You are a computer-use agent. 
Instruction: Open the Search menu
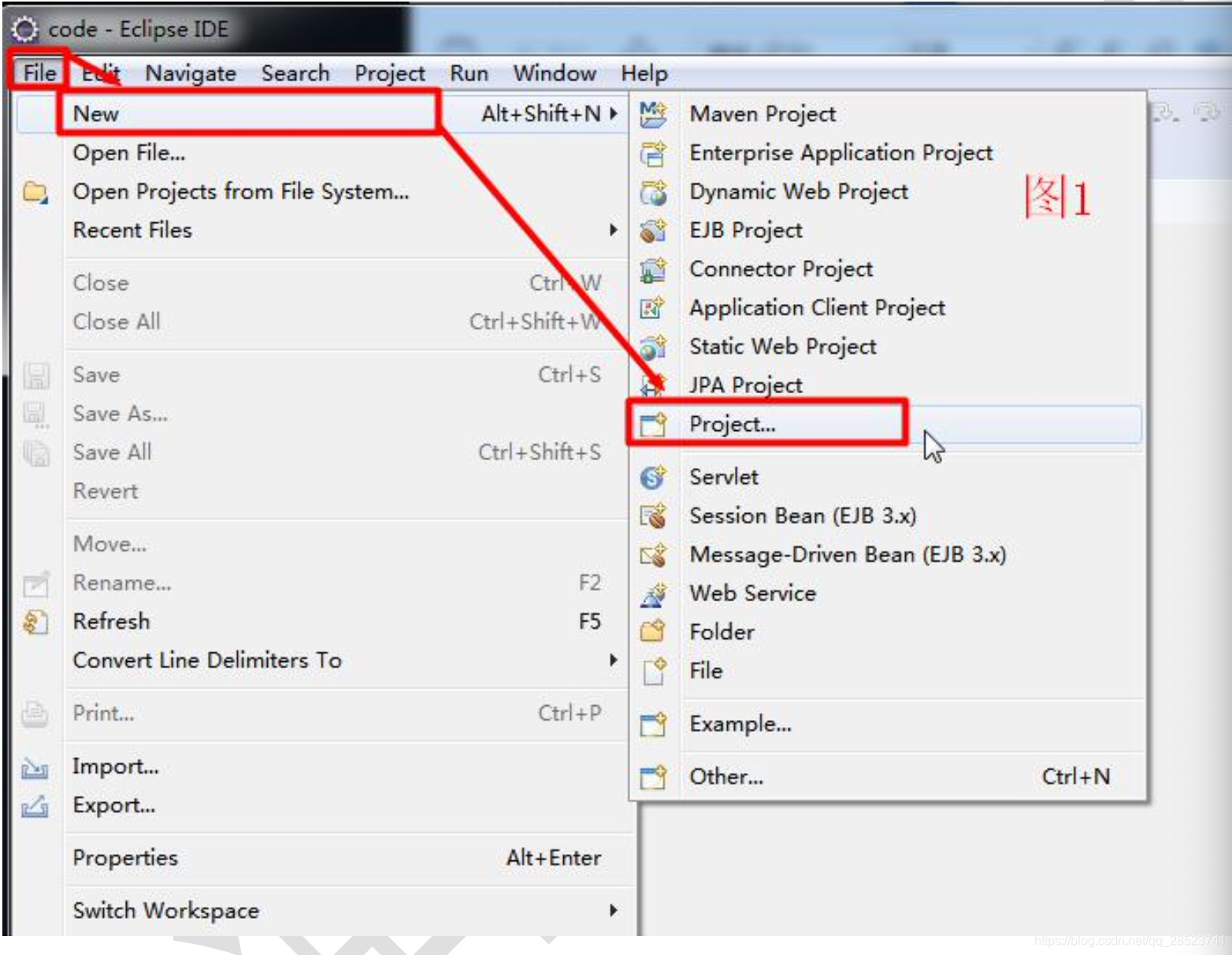295,73
